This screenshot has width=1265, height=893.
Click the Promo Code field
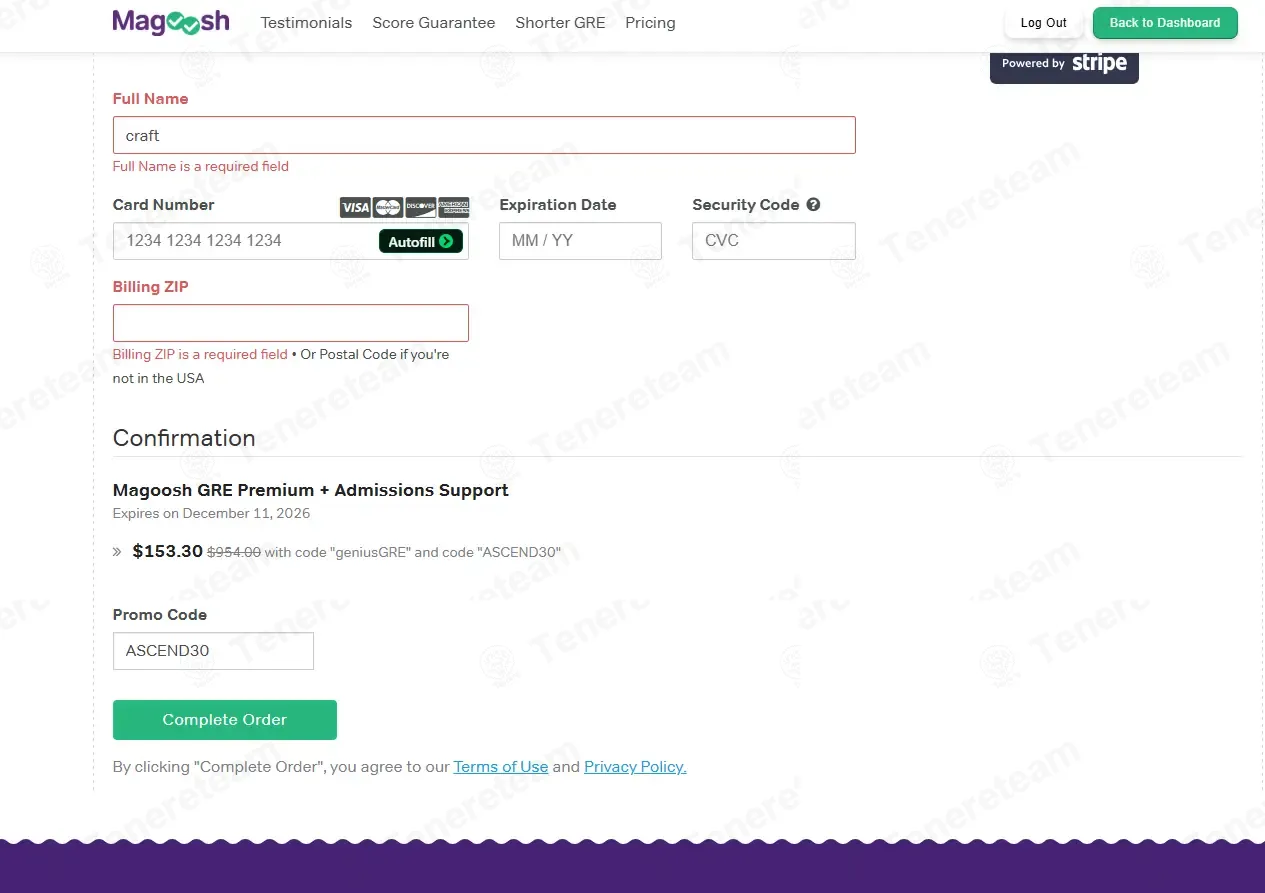point(213,651)
